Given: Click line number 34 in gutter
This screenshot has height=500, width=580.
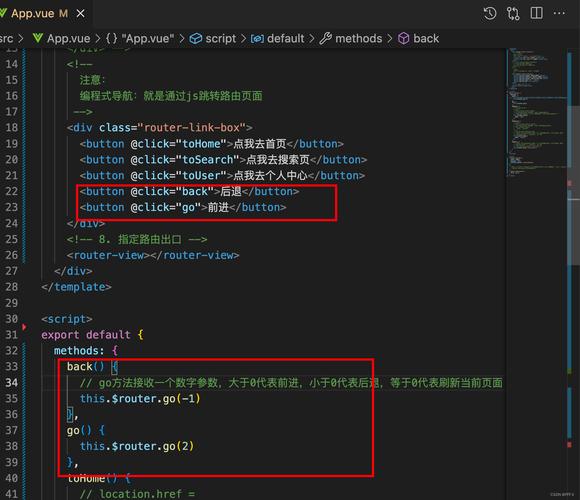Looking at the screenshot, I should pos(11,382).
